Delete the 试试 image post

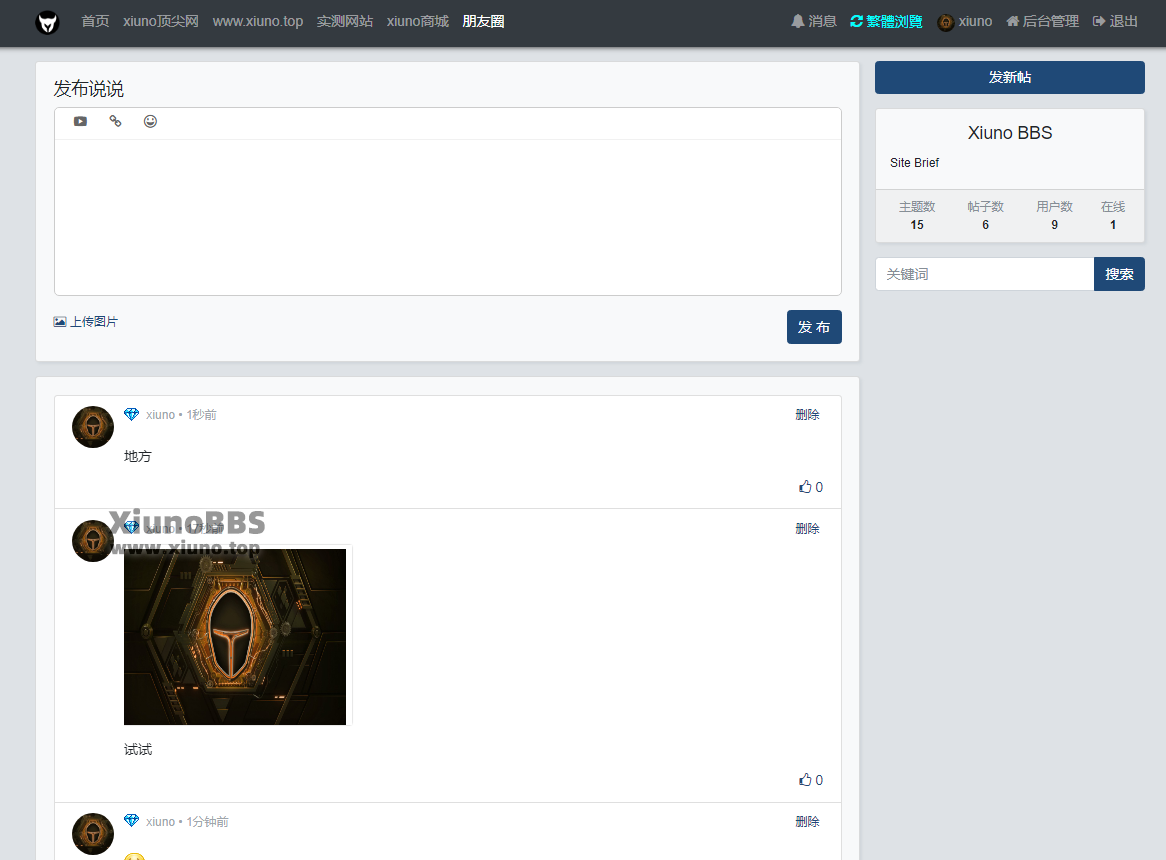(x=808, y=528)
